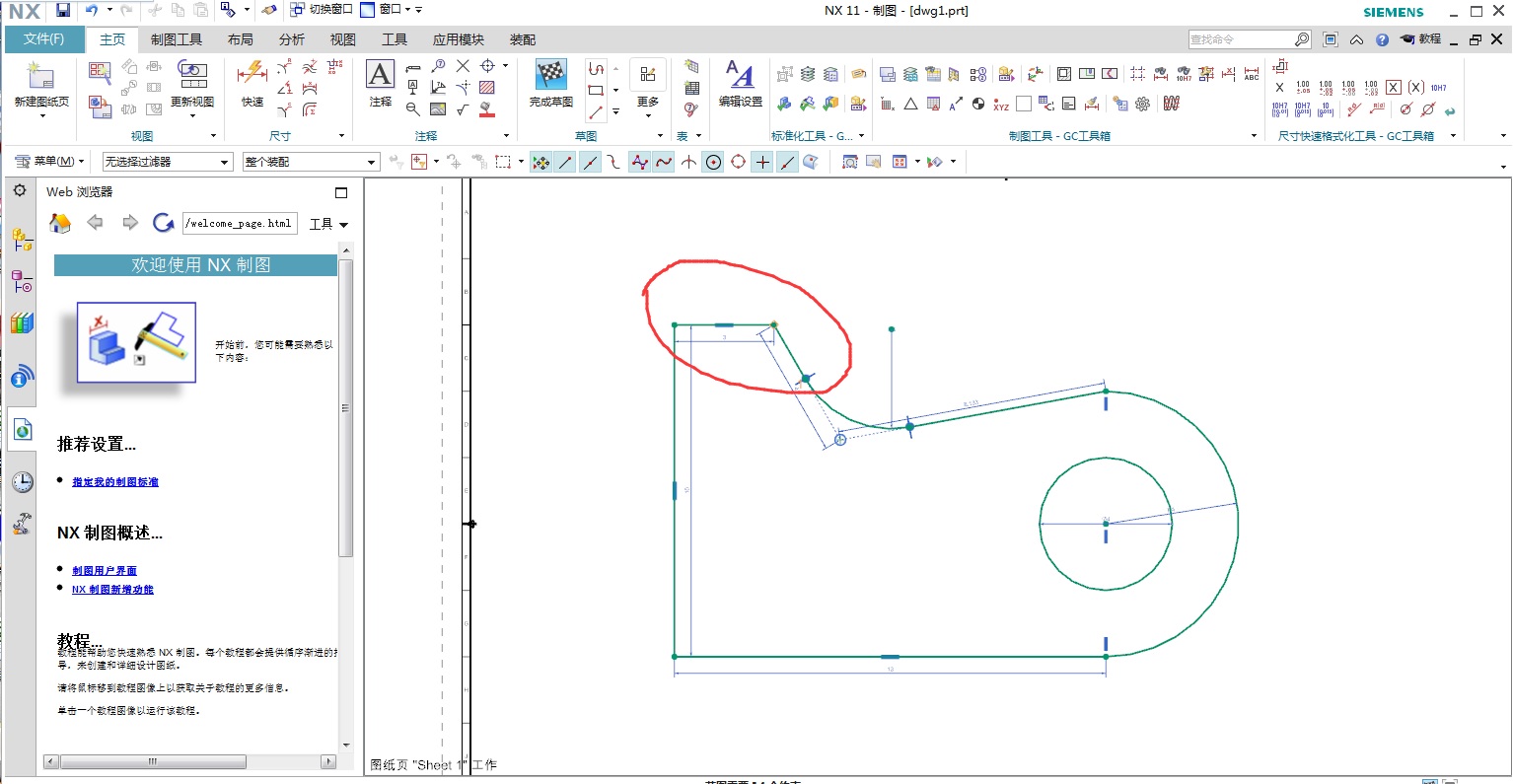Open the Assembly Navigator in resource bar
This screenshot has height=784, width=1513.
(22, 239)
